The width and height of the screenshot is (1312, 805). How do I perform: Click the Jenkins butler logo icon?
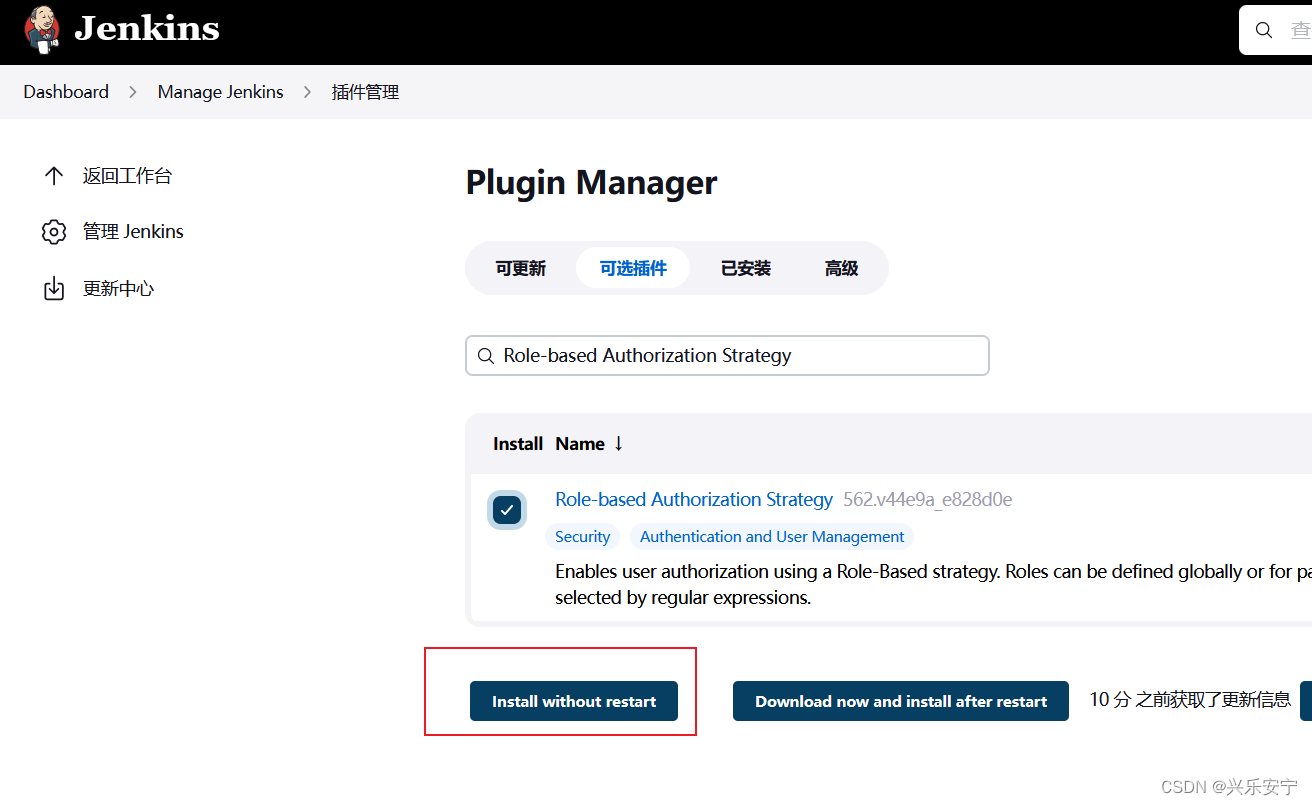[x=42, y=30]
